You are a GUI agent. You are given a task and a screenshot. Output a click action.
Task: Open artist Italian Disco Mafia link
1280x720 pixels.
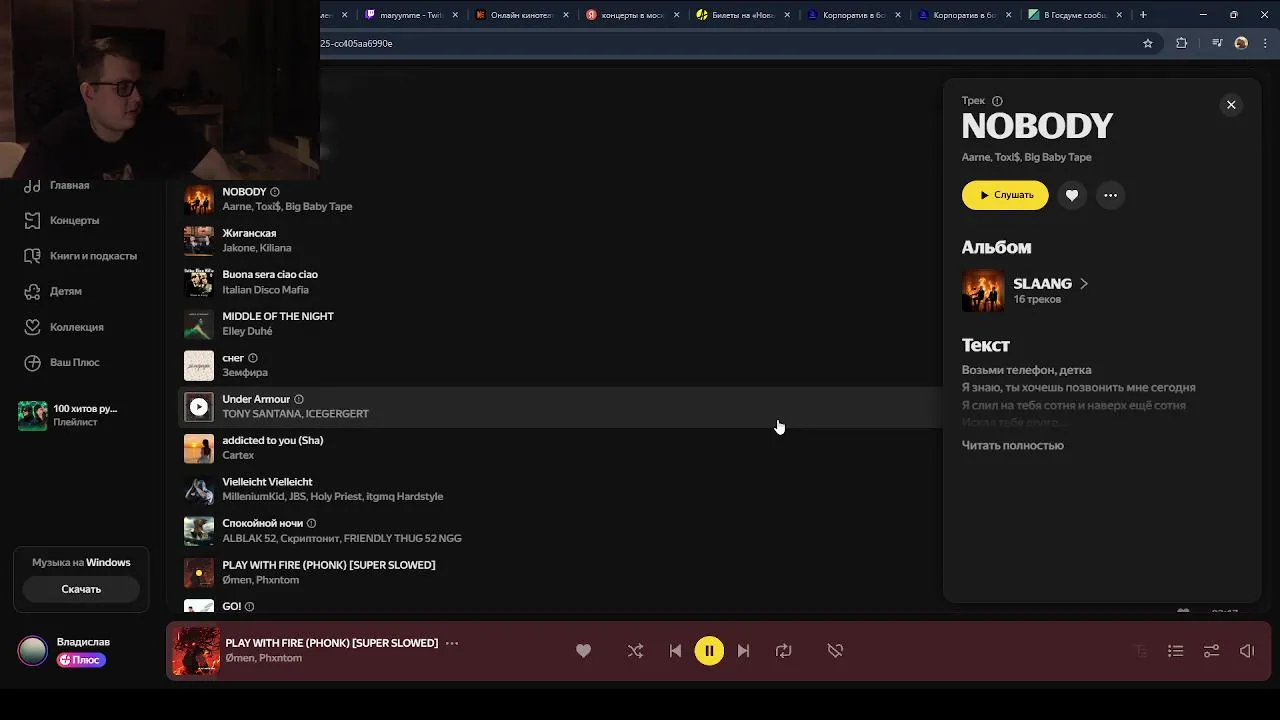[265, 290]
